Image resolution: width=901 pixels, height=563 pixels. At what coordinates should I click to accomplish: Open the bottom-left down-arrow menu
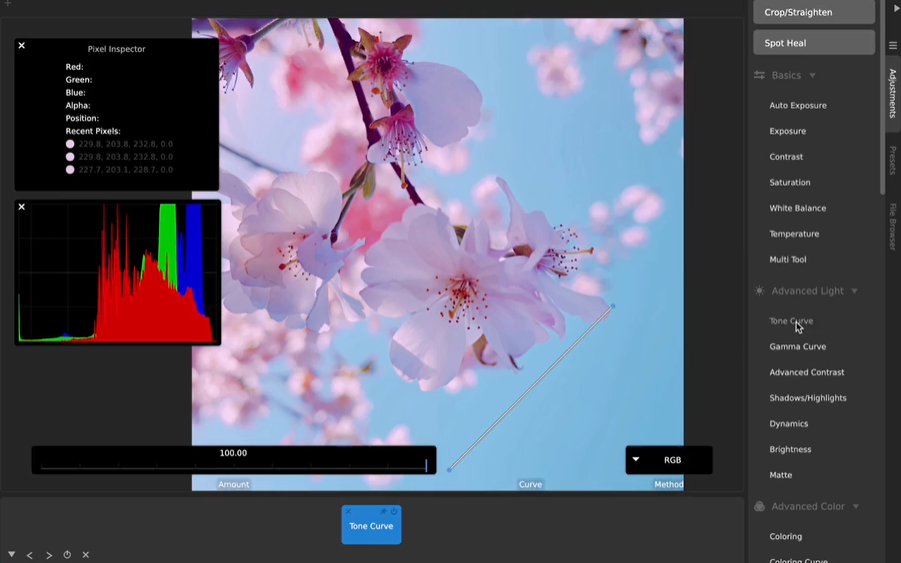(11, 554)
